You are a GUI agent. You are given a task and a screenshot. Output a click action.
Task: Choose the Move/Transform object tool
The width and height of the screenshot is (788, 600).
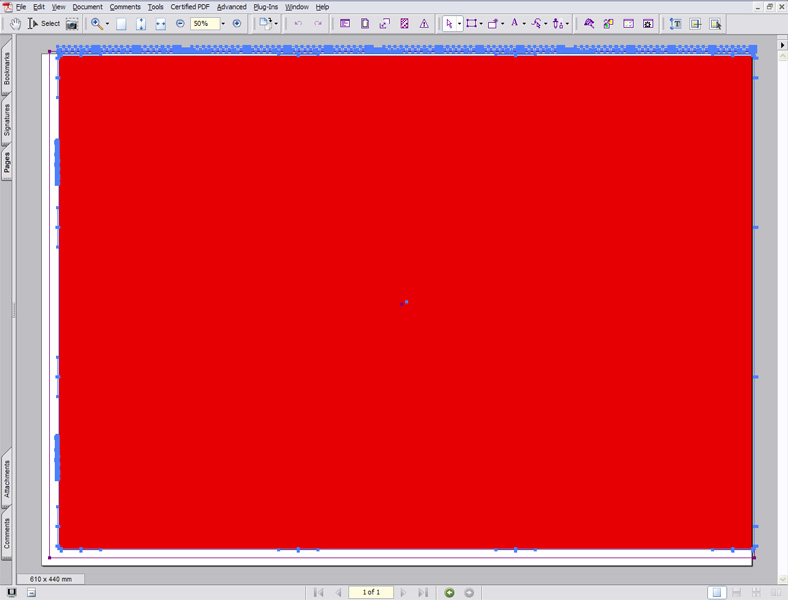493,24
